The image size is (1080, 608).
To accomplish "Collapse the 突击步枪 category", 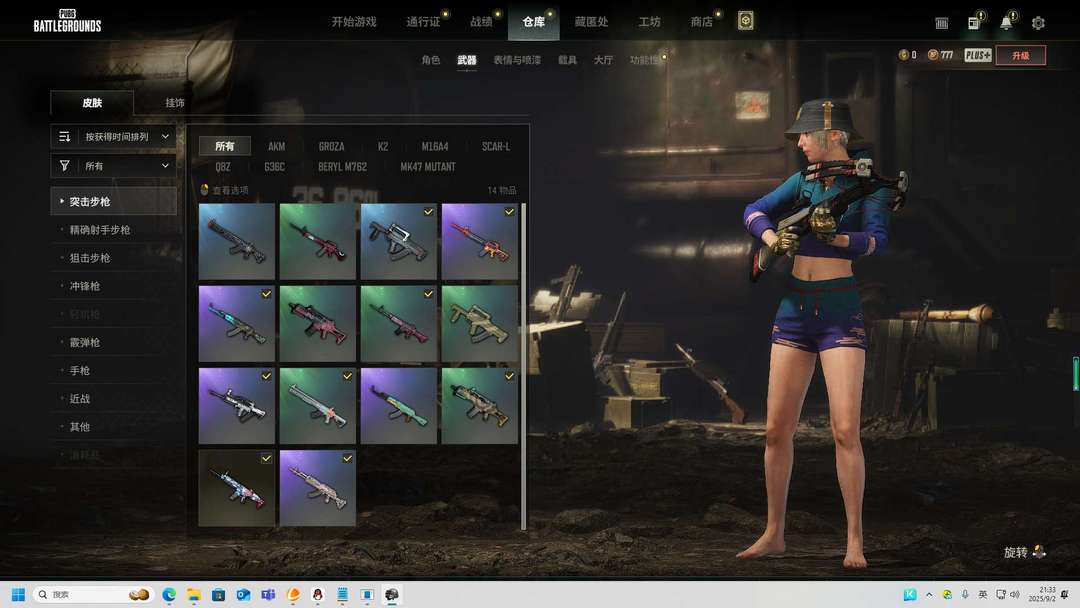I will pos(114,201).
